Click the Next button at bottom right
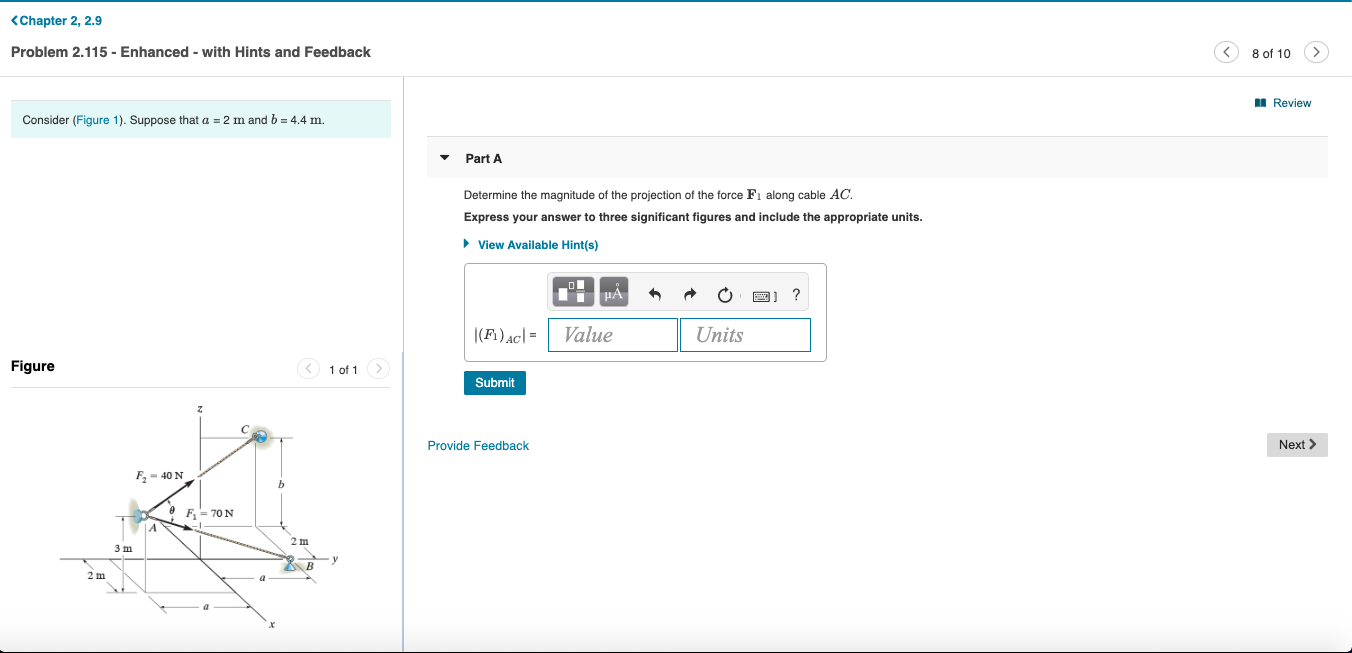The height and width of the screenshot is (653, 1352). (x=1297, y=444)
